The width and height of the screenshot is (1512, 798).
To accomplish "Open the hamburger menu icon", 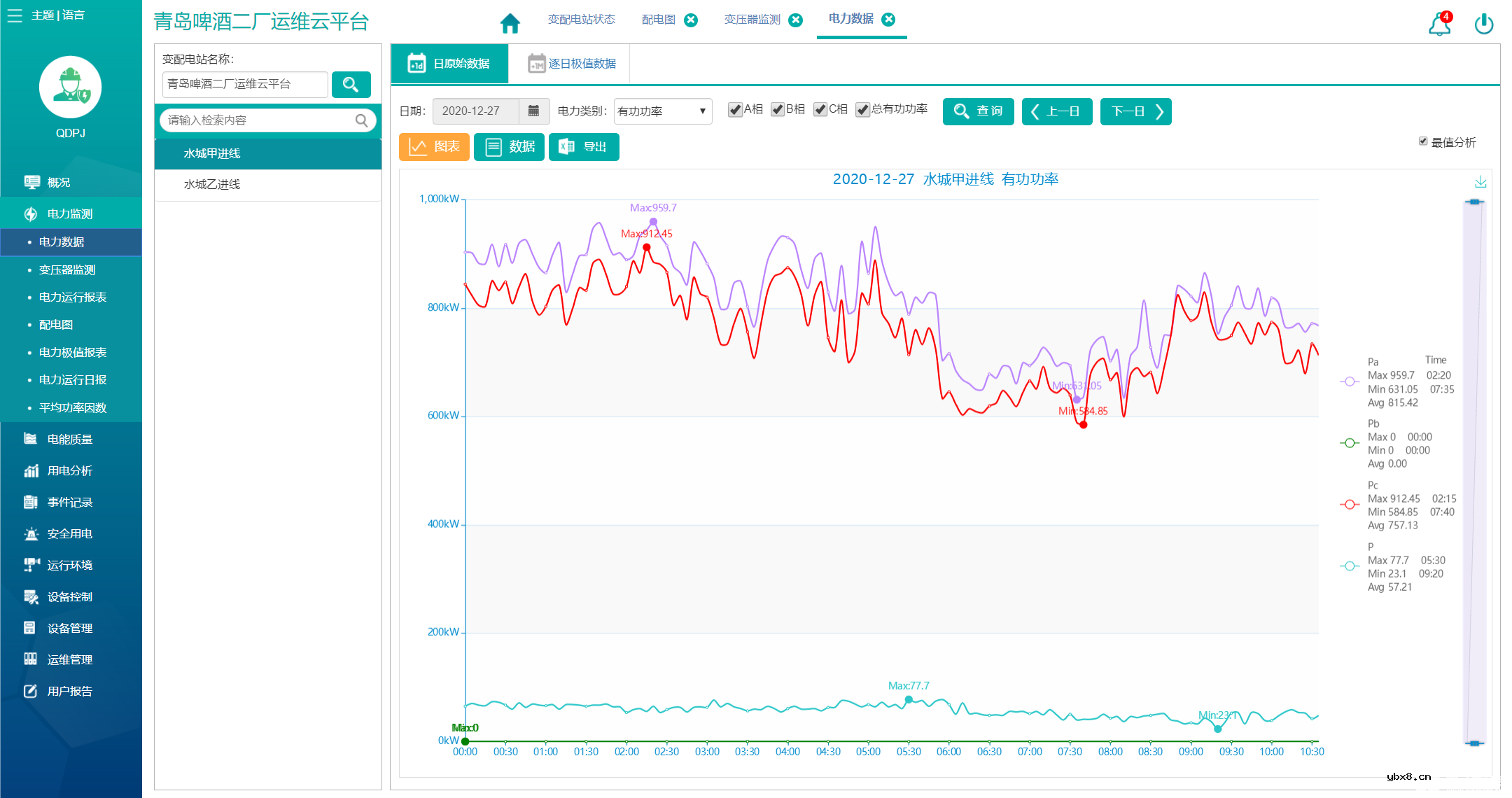I will point(15,15).
